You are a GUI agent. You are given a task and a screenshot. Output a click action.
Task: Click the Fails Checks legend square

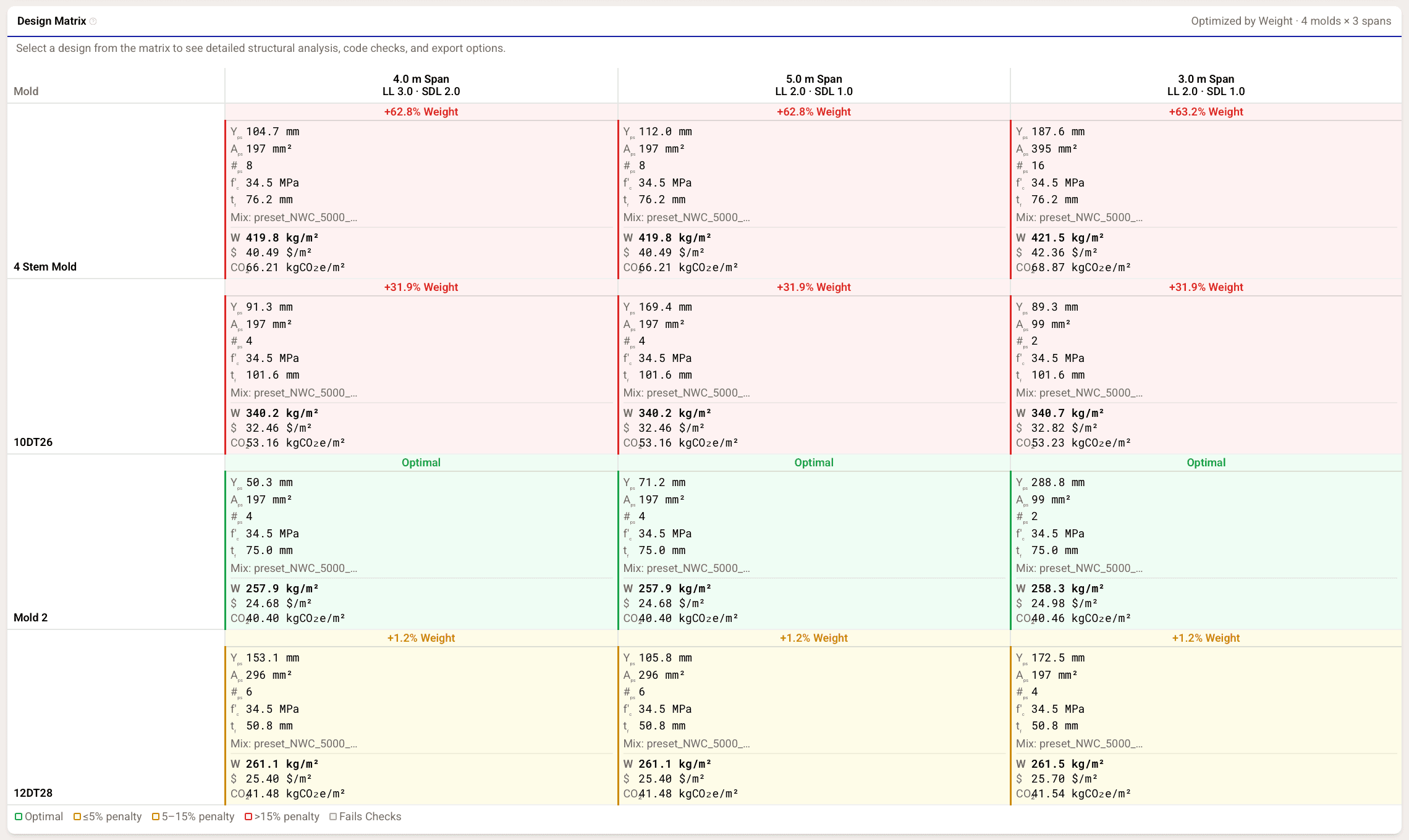(333, 817)
